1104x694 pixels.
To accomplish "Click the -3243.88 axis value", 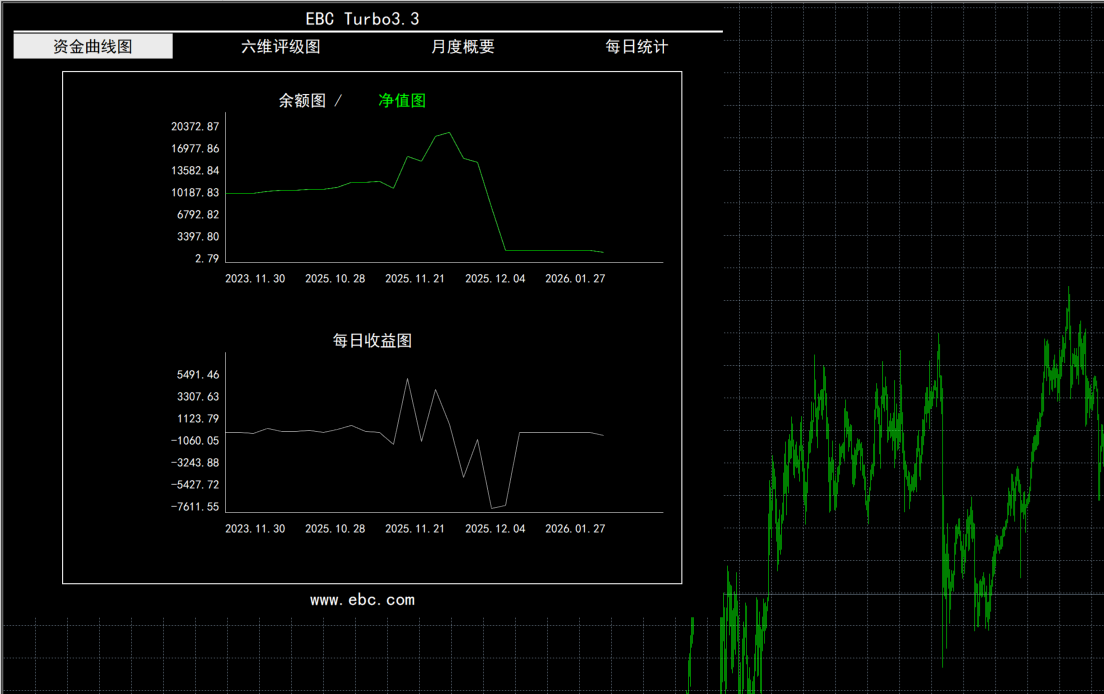I will (x=195, y=462).
